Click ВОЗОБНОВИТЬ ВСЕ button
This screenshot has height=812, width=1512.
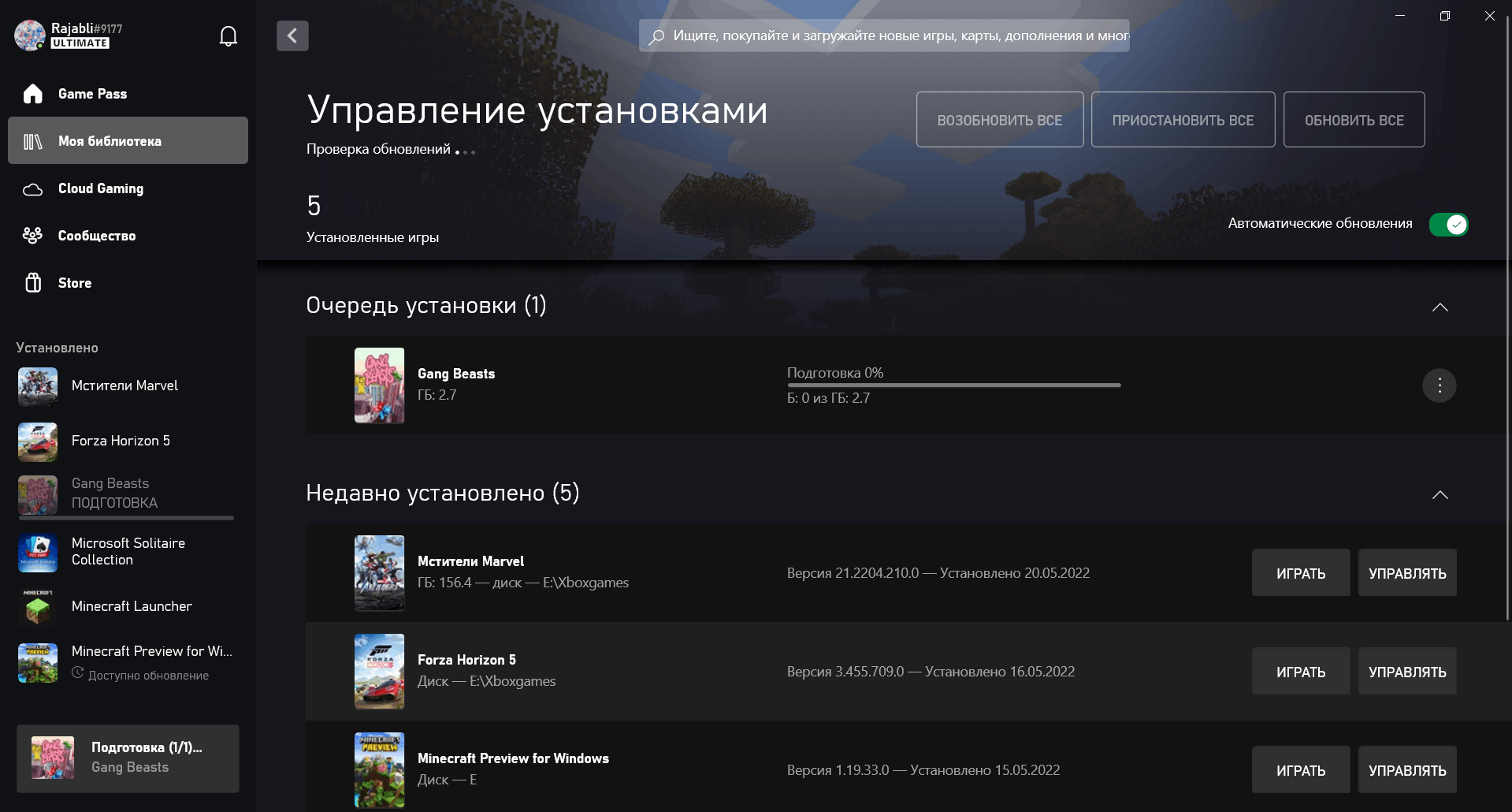click(x=1000, y=120)
